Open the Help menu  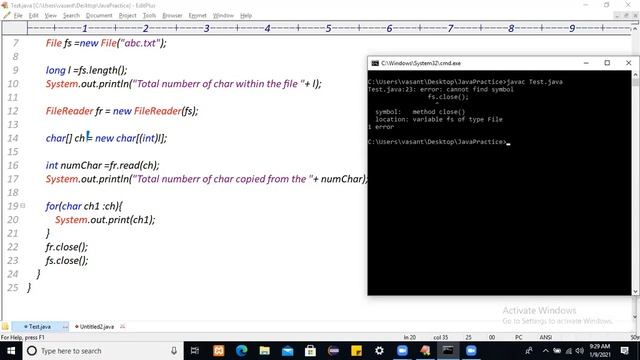246,16
